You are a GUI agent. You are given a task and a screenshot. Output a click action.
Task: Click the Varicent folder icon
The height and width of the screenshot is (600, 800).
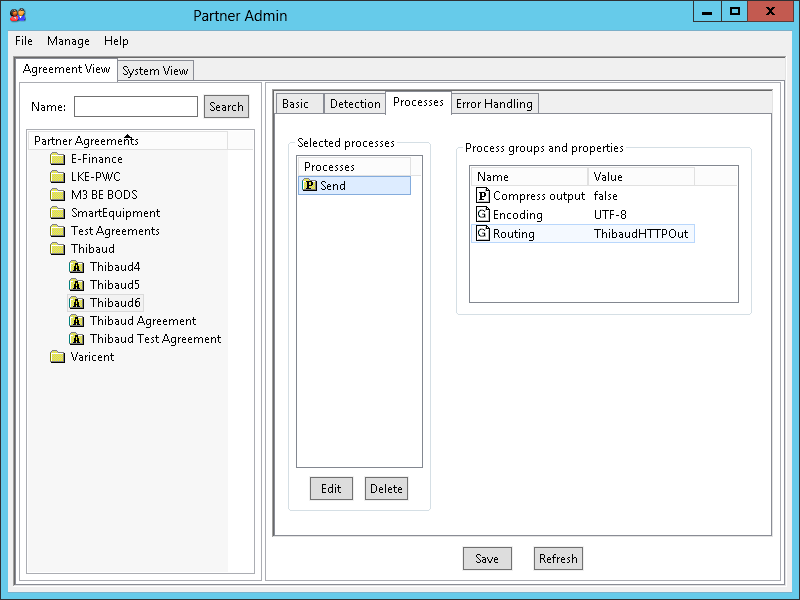(57, 357)
